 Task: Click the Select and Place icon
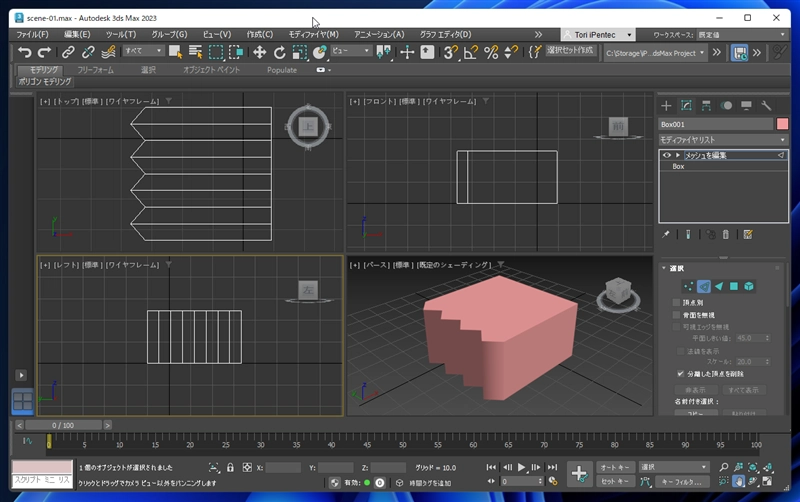coord(319,52)
